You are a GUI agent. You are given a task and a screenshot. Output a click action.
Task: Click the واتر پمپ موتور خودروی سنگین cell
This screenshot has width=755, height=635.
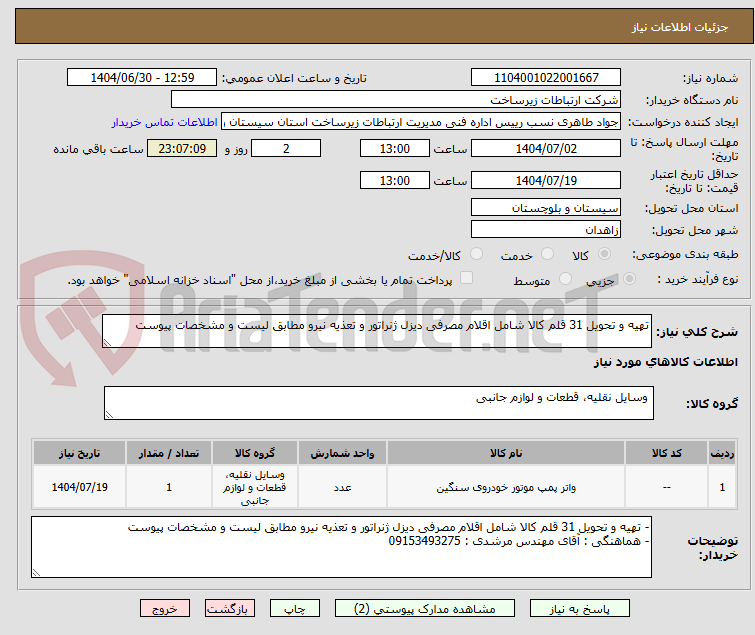point(506,487)
